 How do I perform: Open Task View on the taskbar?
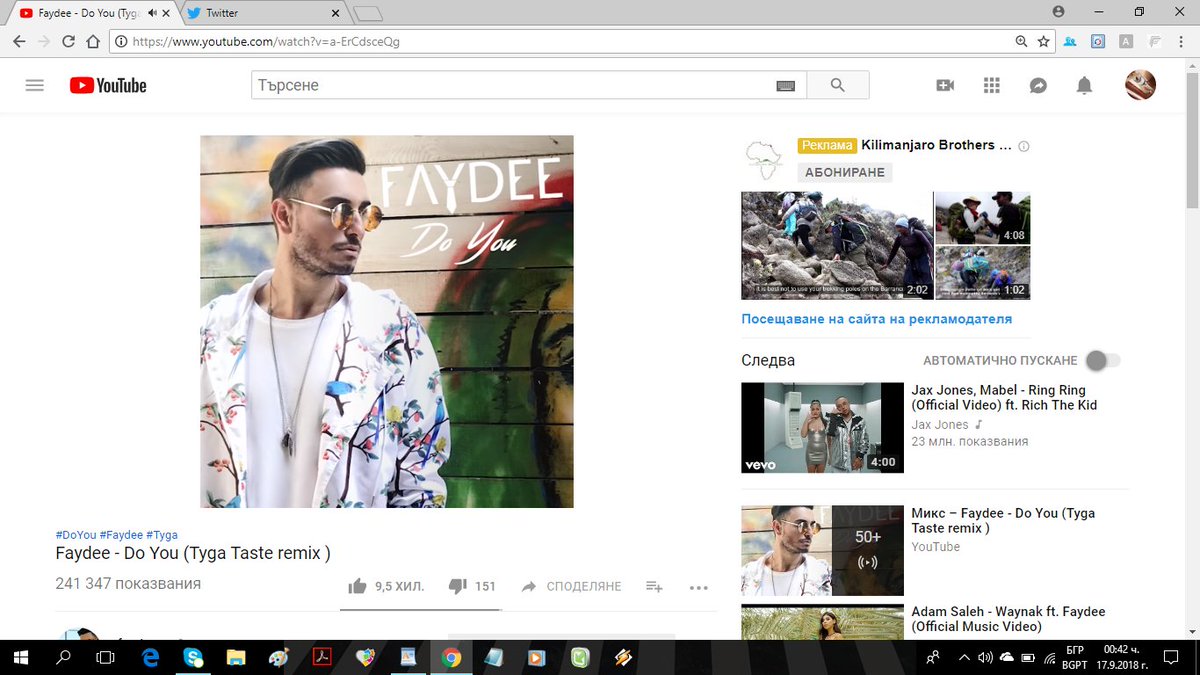(104, 657)
